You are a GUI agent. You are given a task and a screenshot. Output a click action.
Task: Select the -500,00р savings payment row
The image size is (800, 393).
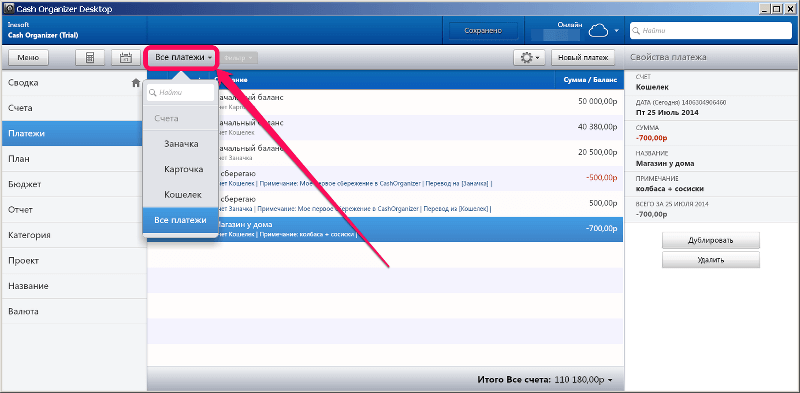click(x=385, y=178)
